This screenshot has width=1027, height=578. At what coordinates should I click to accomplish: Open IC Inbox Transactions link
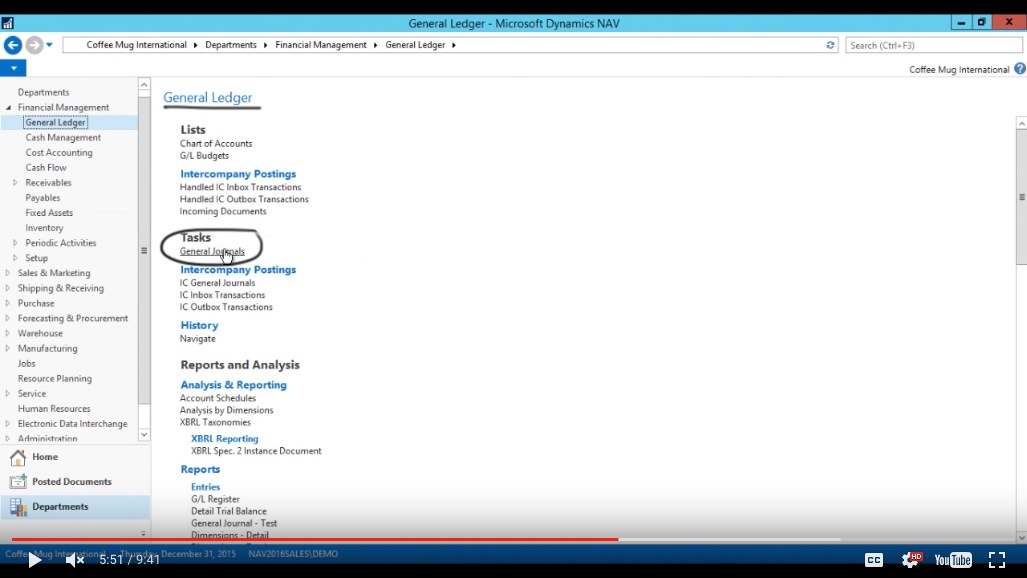[x=223, y=295]
